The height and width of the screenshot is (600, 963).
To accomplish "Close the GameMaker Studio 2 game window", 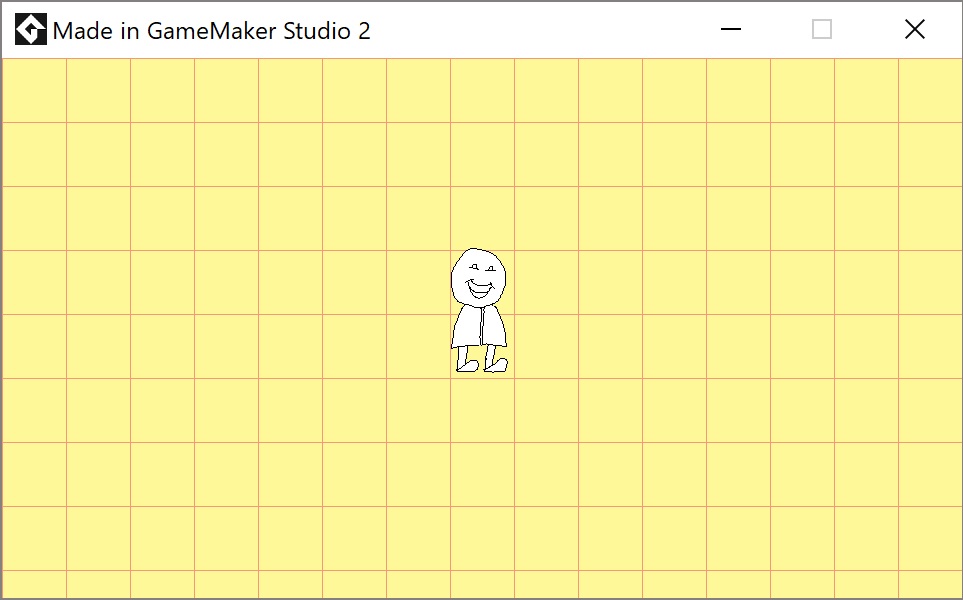I will tap(914, 29).
